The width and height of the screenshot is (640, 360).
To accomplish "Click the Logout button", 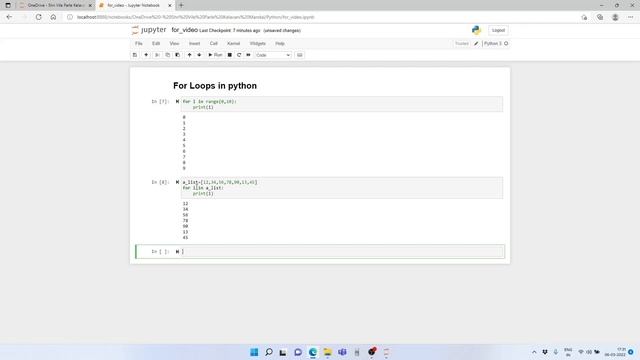I will [x=498, y=30].
